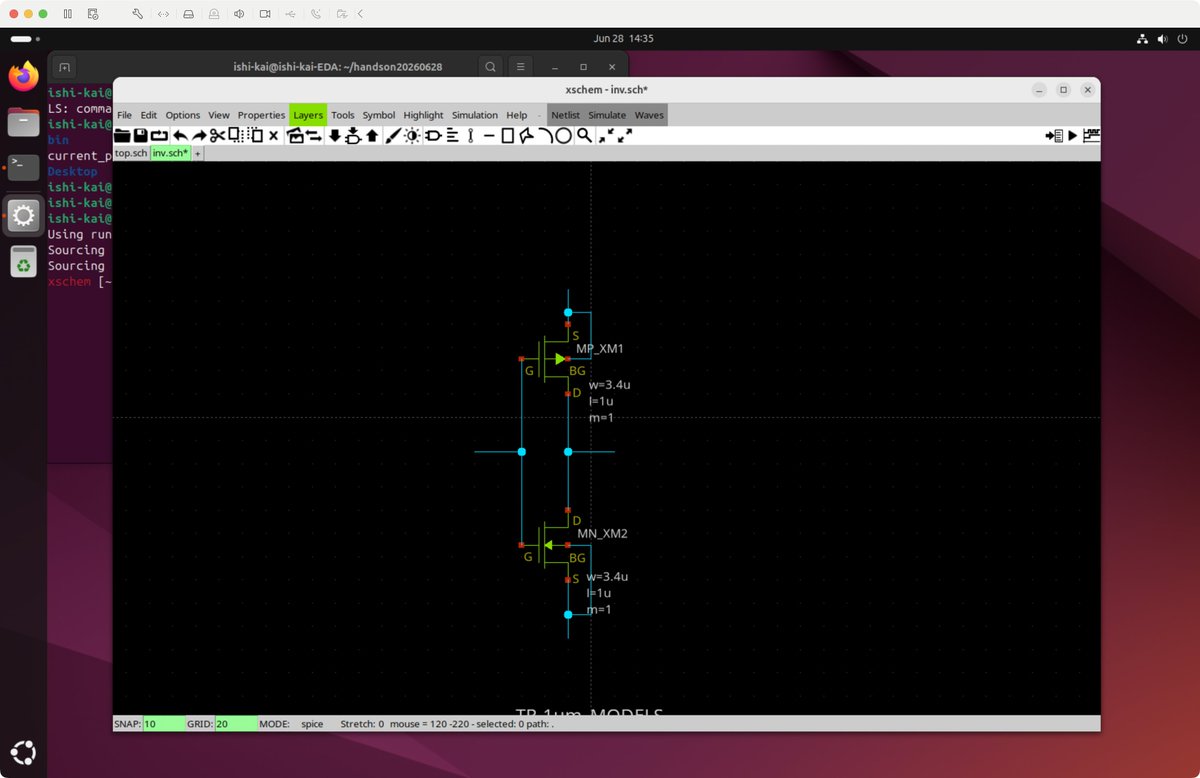Viewport: 1200px width, 778px height.
Task: Click the terminal window search icon
Action: tap(491, 67)
